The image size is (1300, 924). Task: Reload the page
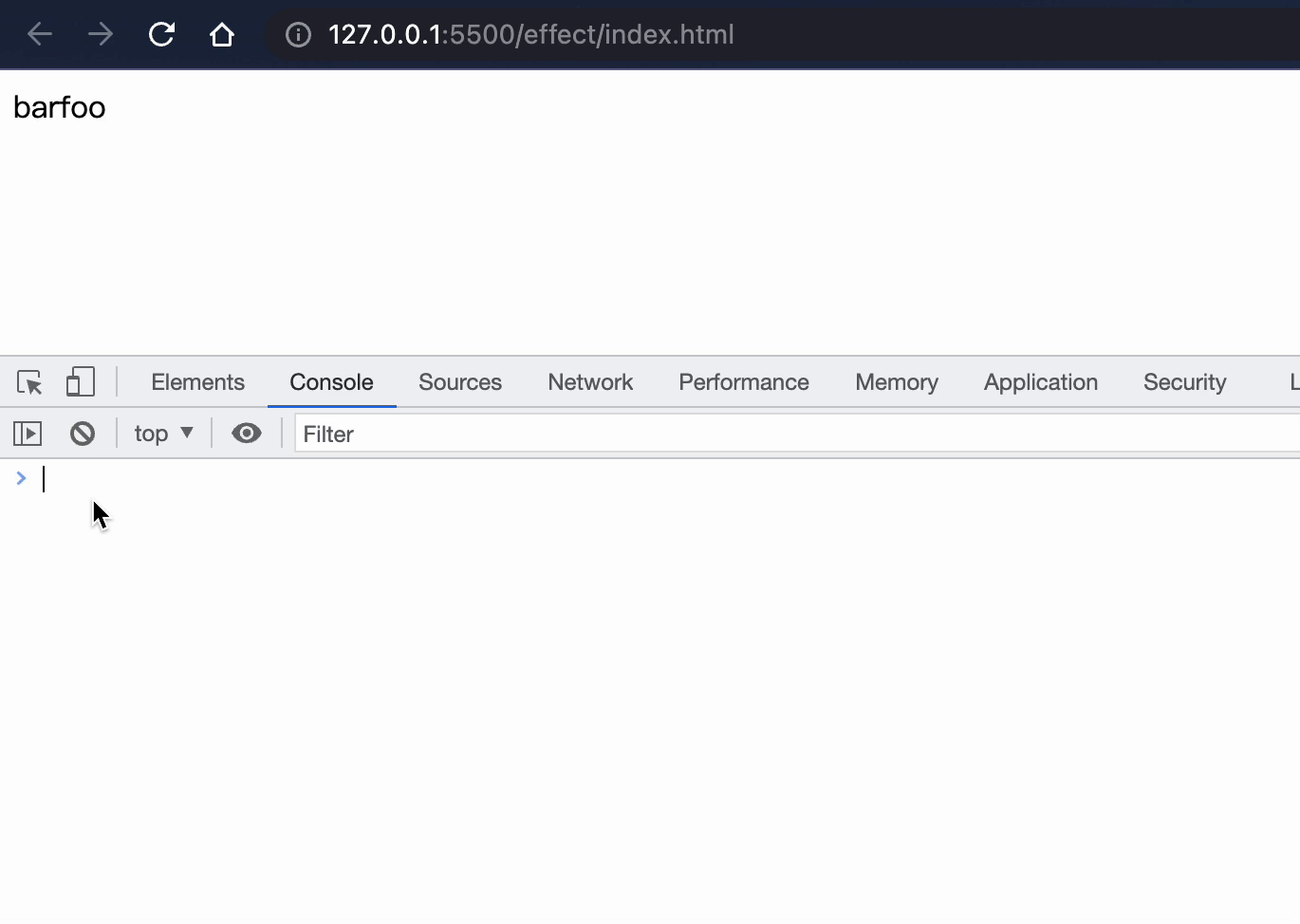[x=161, y=34]
